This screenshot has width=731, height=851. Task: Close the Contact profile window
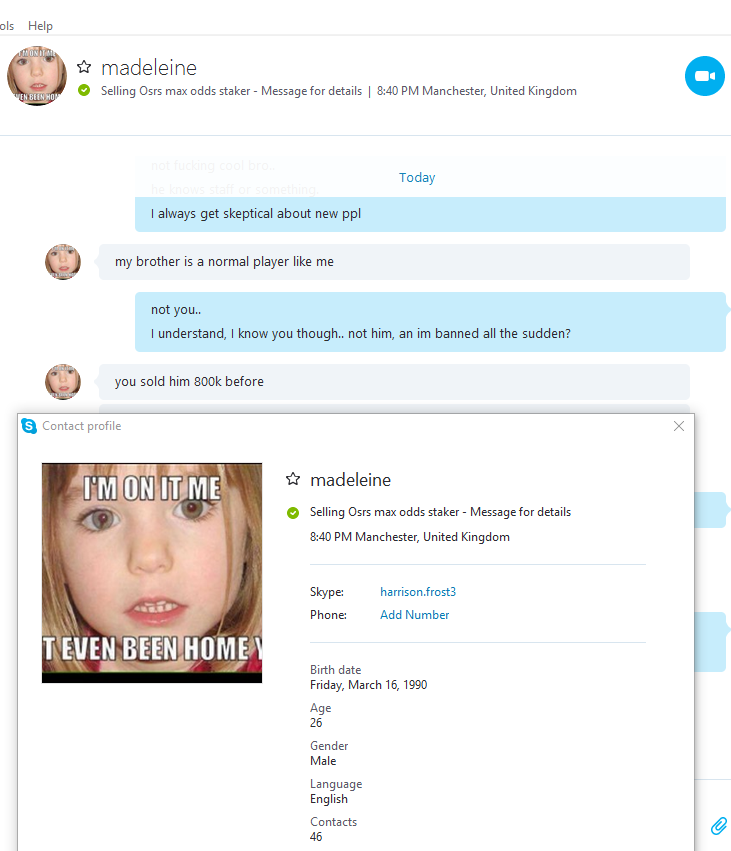(x=679, y=426)
